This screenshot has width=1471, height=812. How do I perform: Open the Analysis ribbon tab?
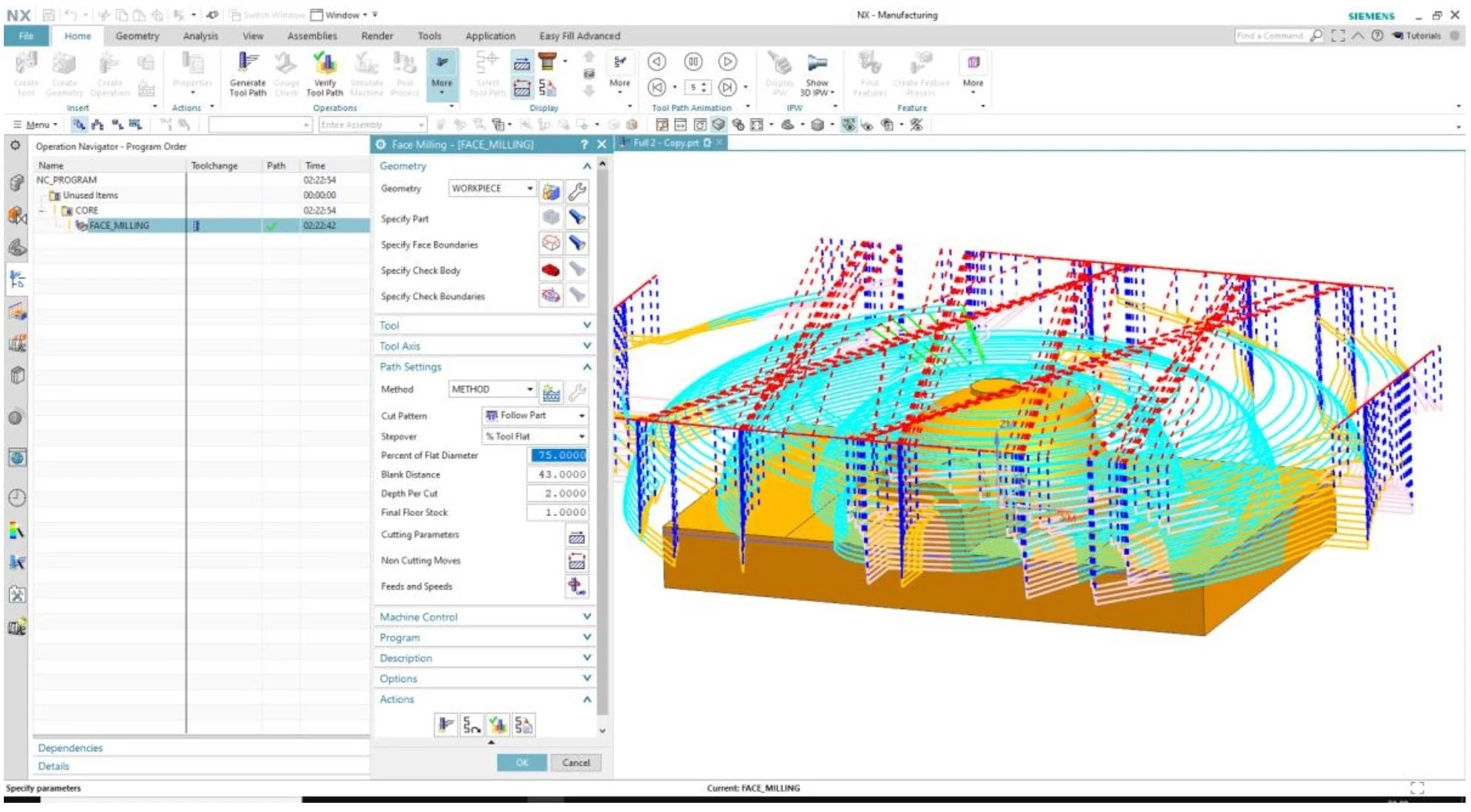(201, 36)
